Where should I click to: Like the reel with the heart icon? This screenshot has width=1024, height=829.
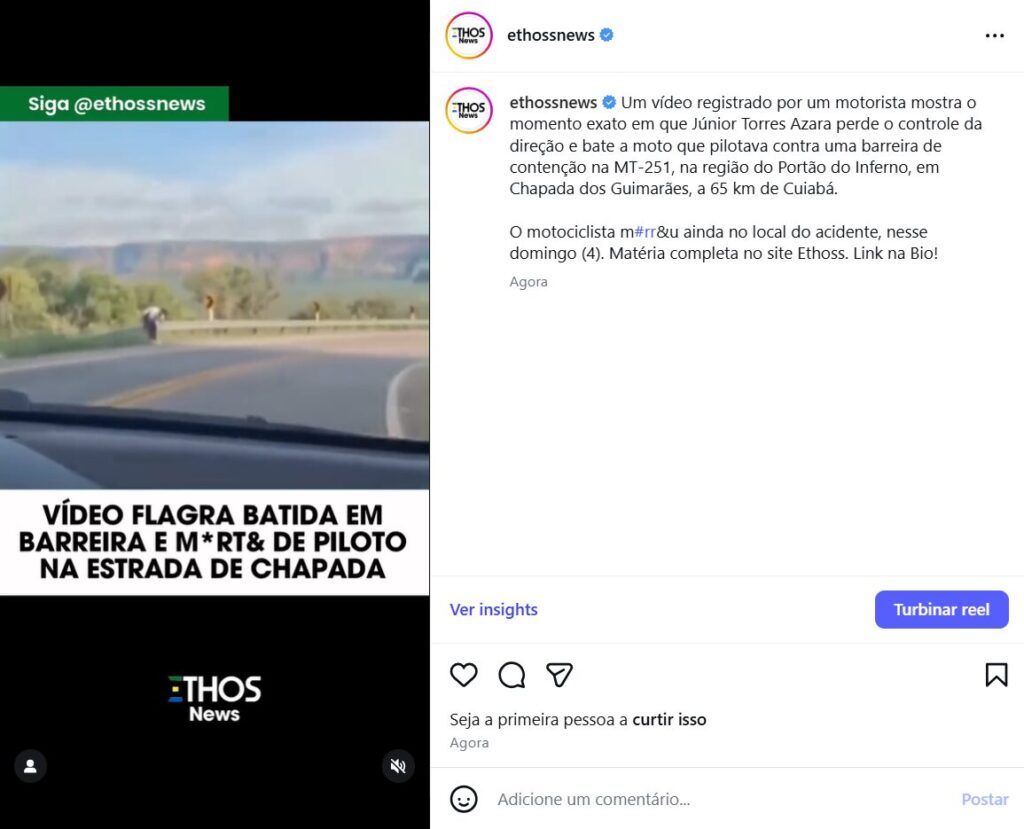coord(464,675)
